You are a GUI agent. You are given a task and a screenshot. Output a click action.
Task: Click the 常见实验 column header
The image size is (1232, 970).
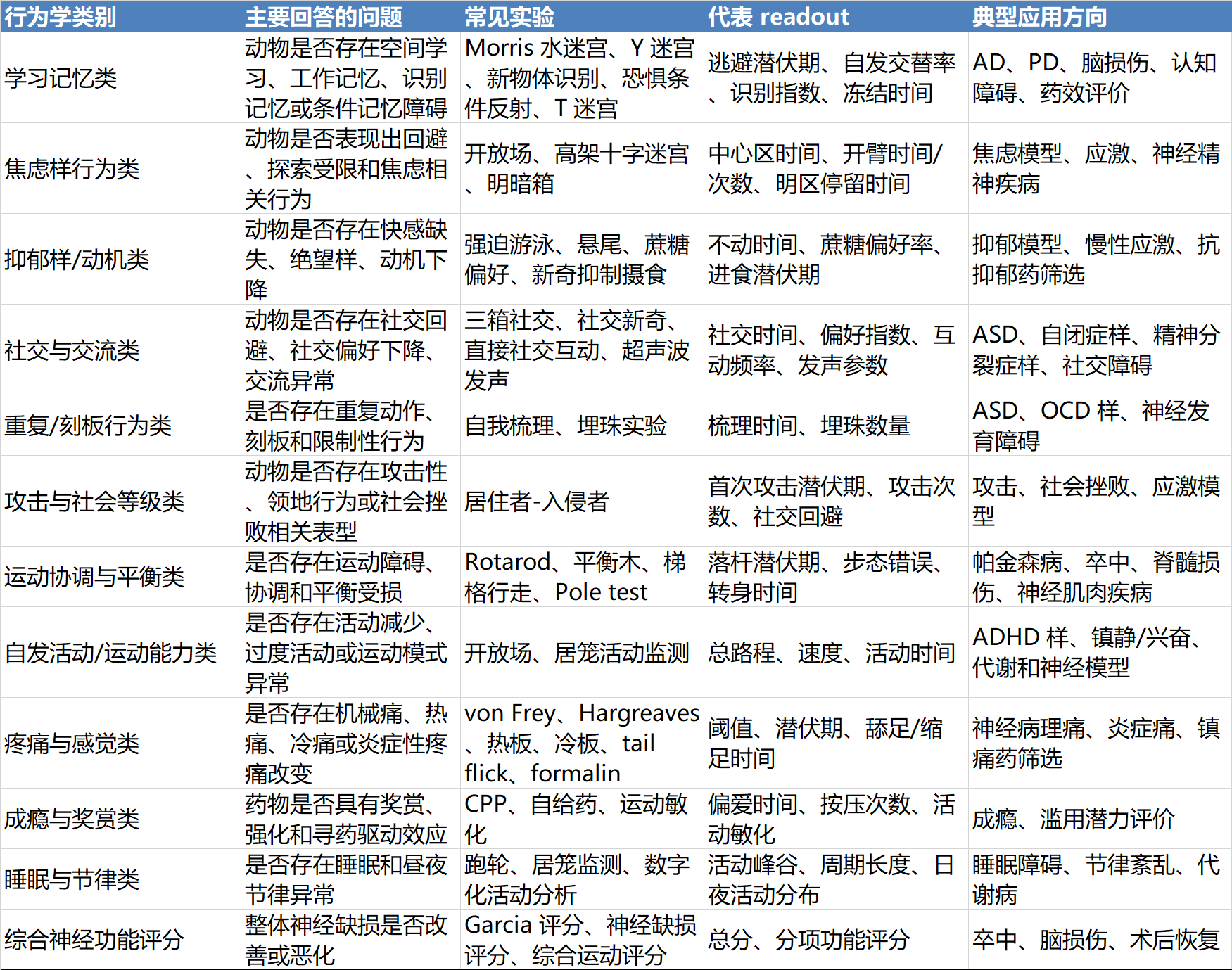[x=509, y=16]
